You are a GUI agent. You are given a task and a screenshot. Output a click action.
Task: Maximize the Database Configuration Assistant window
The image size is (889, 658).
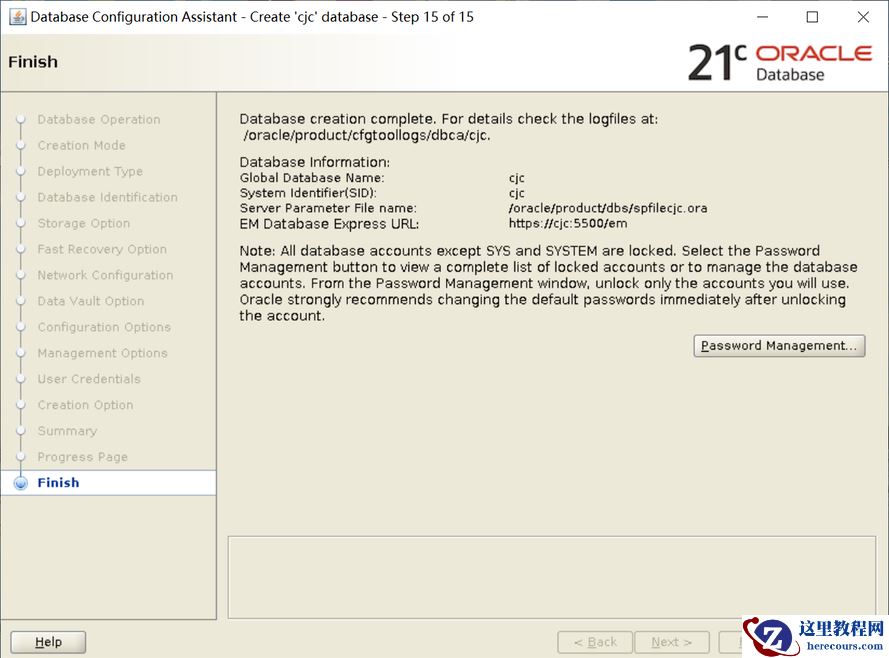(812, 17)
